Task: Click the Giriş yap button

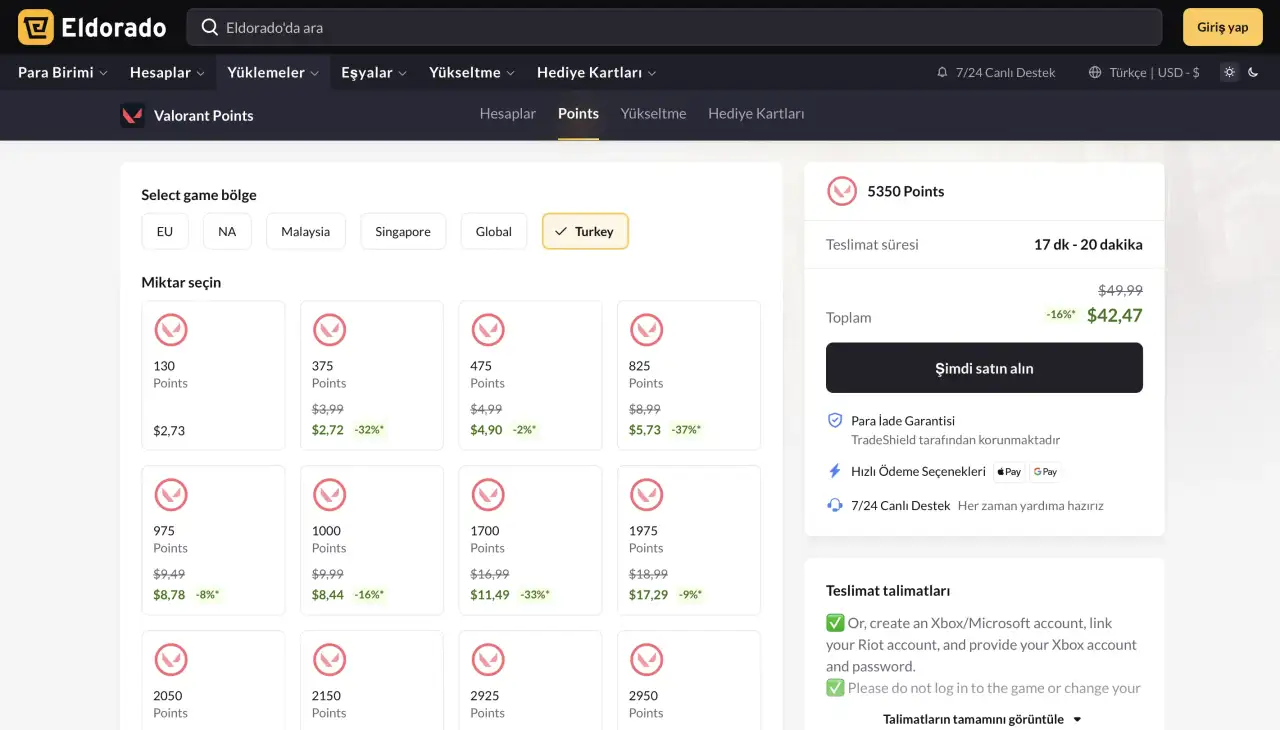Action: click(1222, 27)
